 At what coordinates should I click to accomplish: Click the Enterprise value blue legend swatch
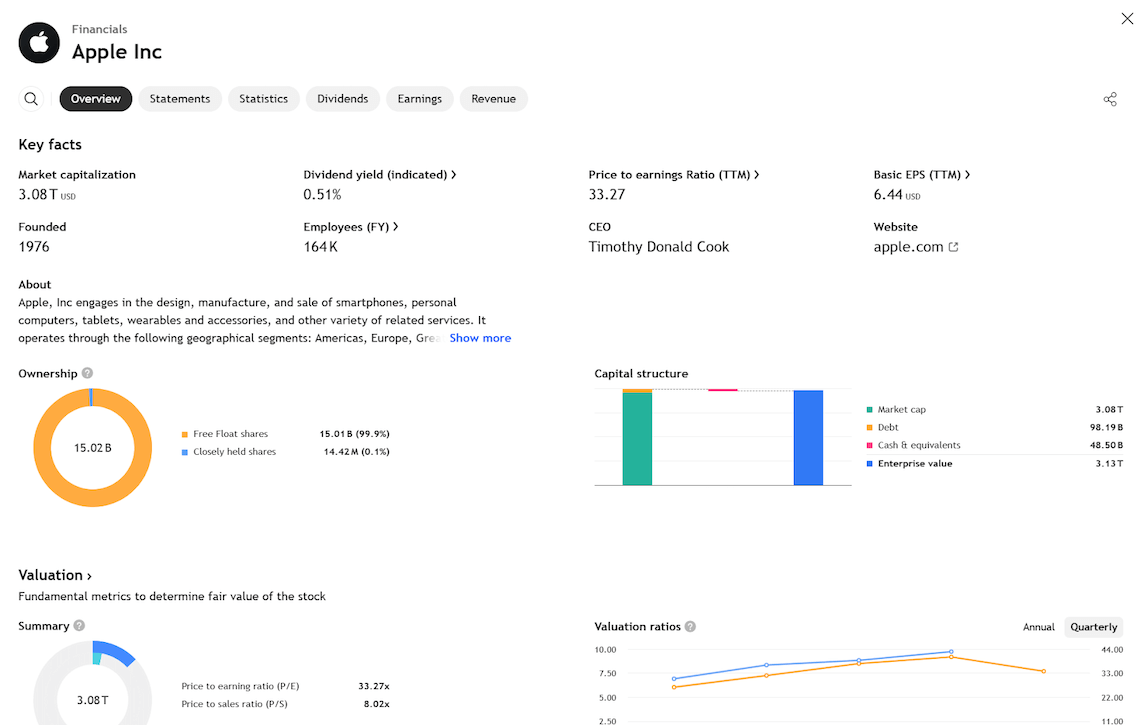[x=870, y=464]
